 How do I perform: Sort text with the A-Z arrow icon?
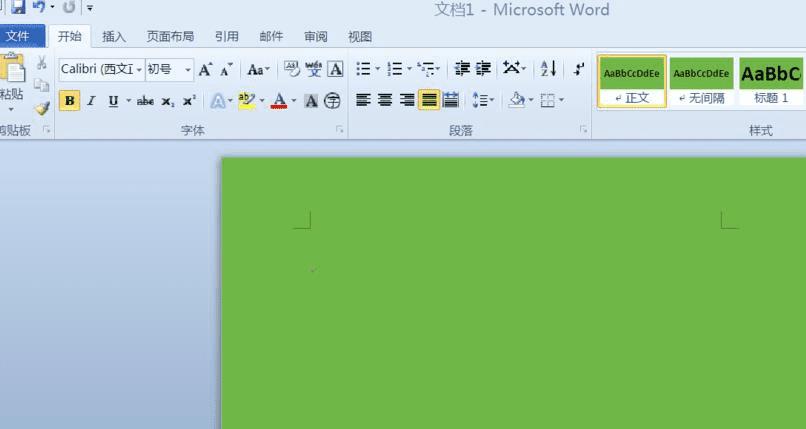coord(548,68)
